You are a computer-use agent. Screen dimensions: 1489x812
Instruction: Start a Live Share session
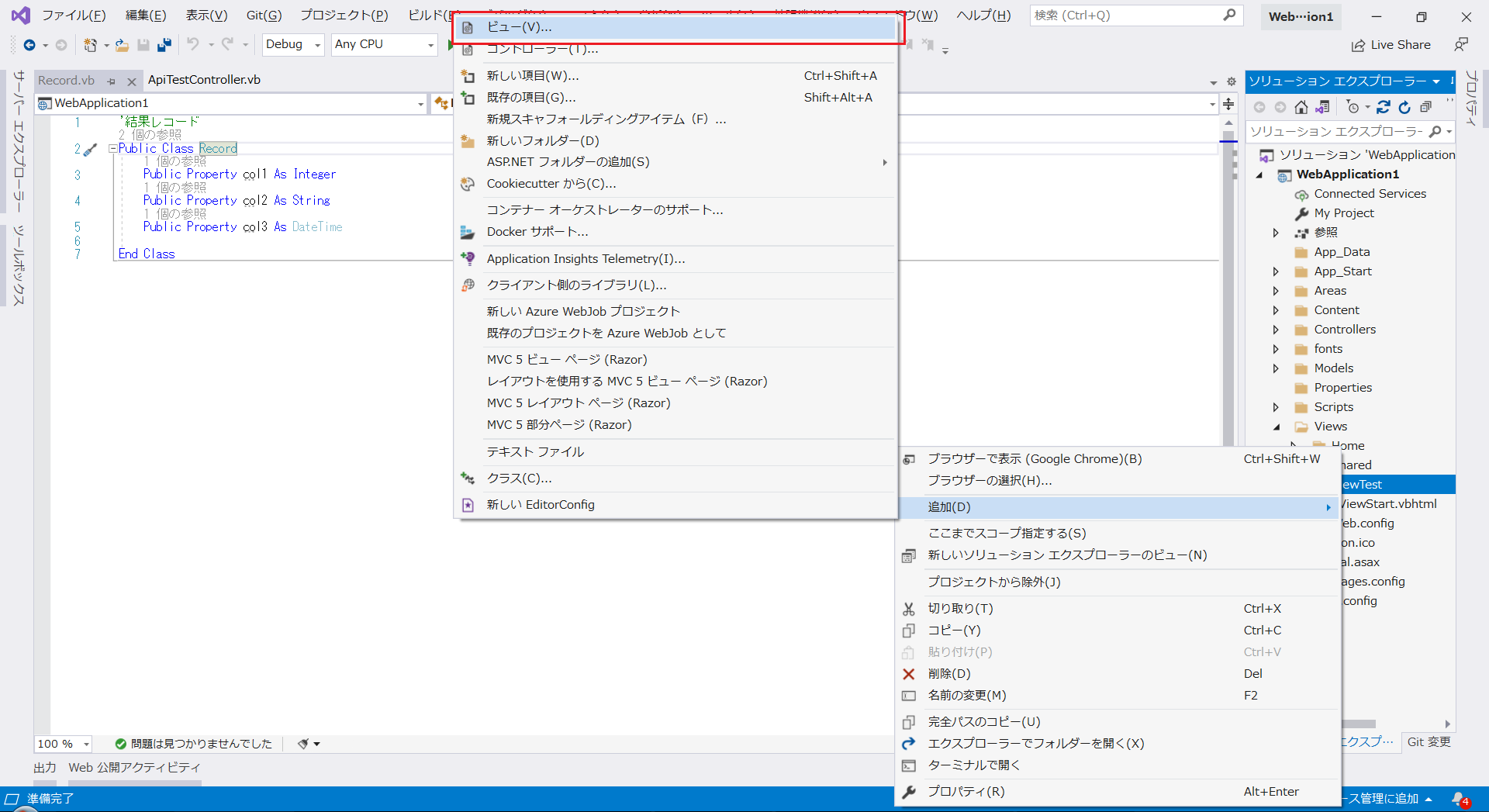click(1391, 44)
